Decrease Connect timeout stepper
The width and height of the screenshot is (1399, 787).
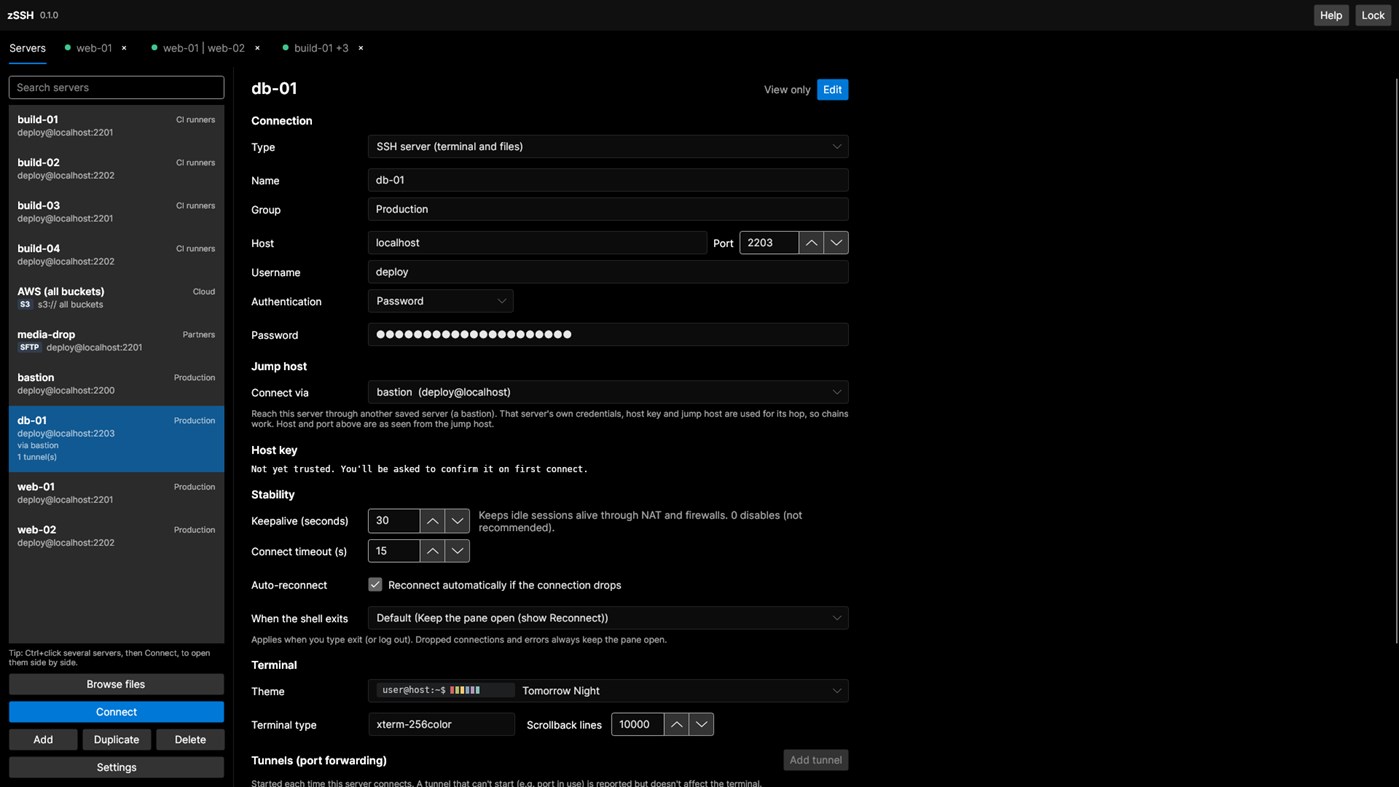point(457,551)
